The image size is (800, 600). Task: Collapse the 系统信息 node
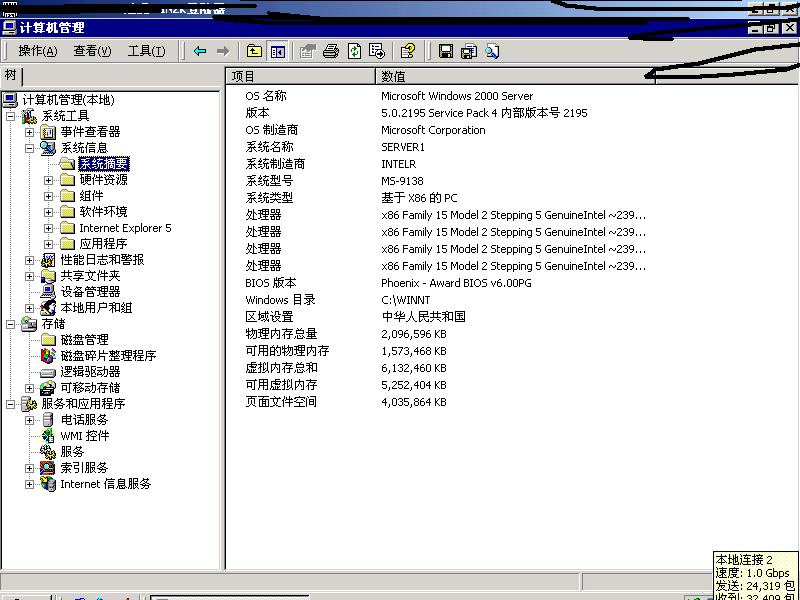click(30, 148)
